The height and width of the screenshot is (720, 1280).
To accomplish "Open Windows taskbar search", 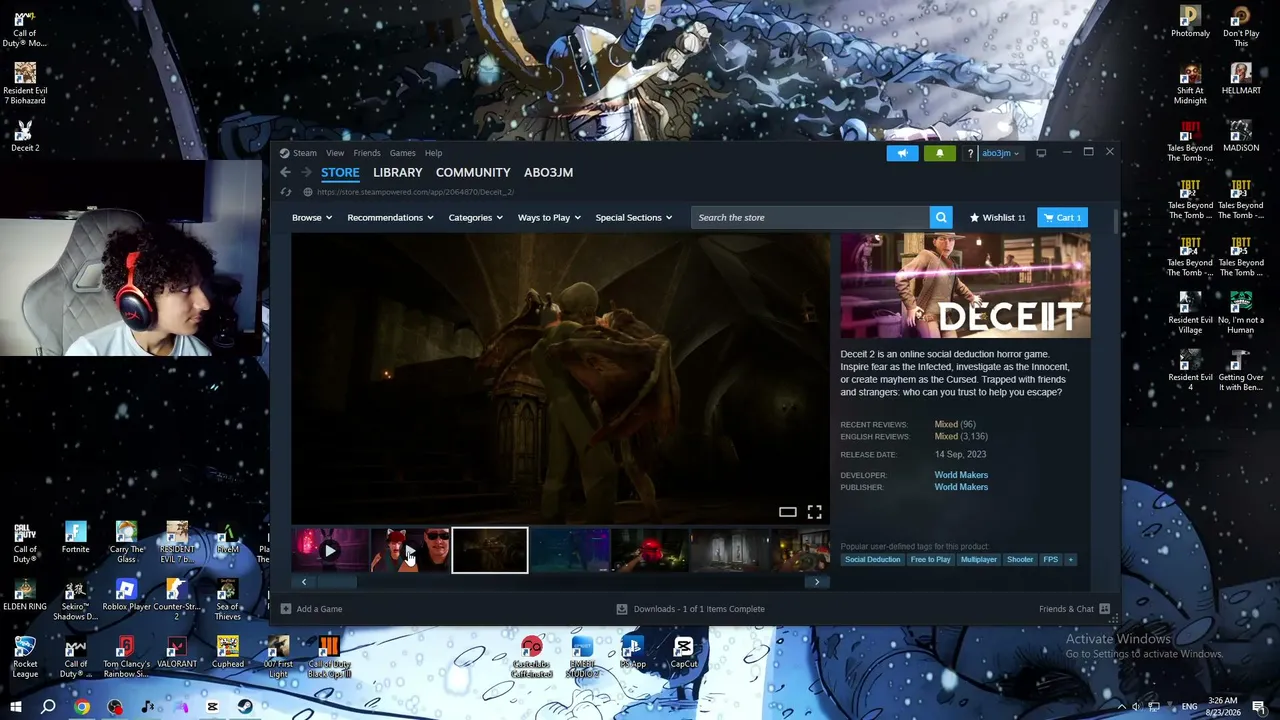I will coord(48,707).
